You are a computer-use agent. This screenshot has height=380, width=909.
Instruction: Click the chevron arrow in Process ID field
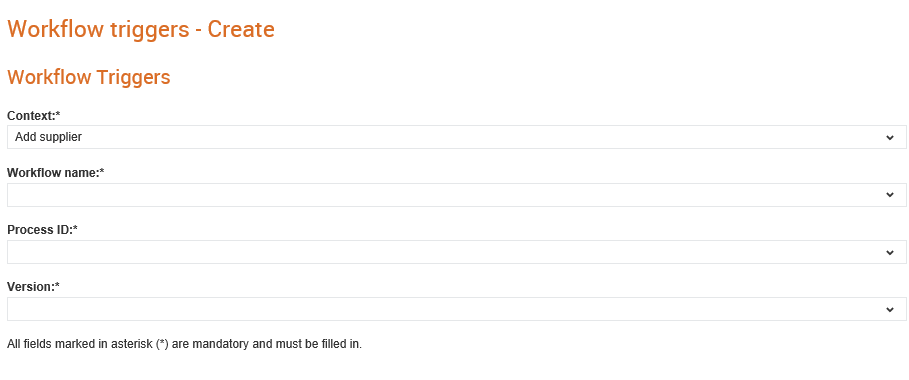point(890,252)
